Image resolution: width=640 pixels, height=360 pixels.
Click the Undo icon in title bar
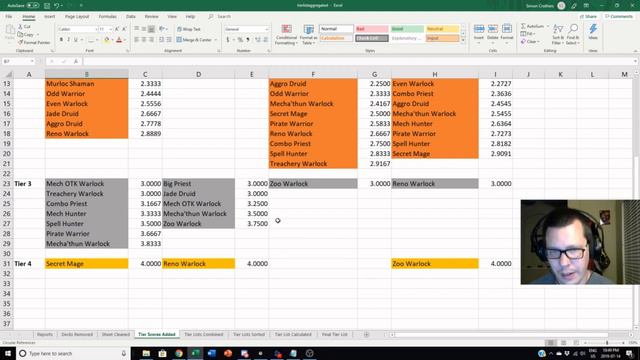point(56,6)
